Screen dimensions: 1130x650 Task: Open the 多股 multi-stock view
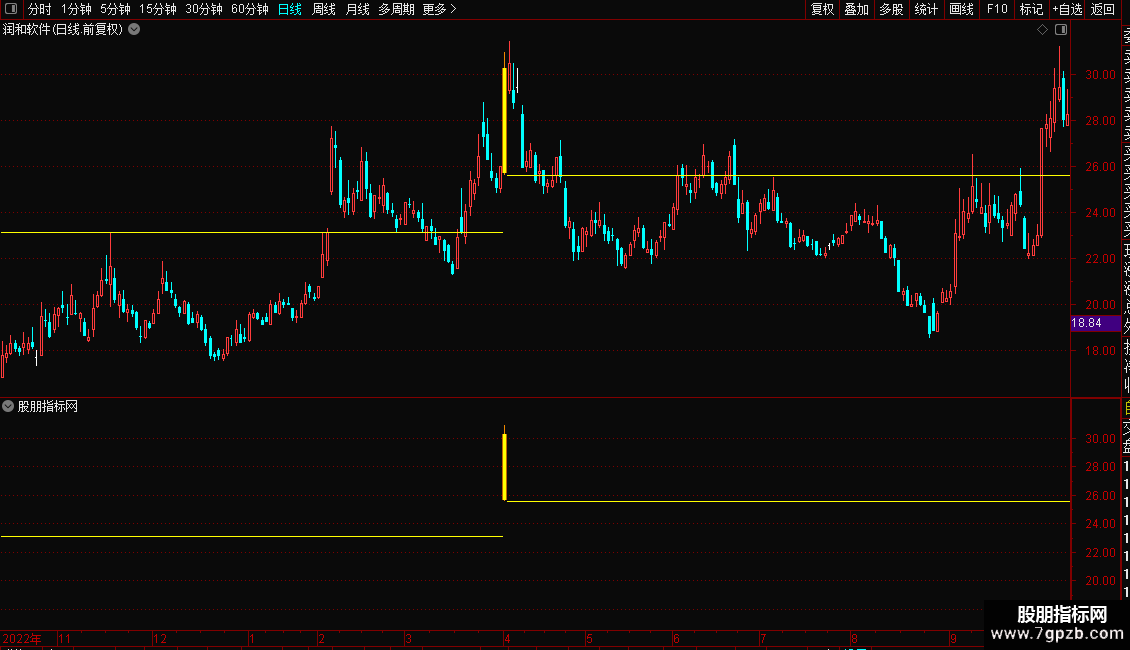point(891,9)
